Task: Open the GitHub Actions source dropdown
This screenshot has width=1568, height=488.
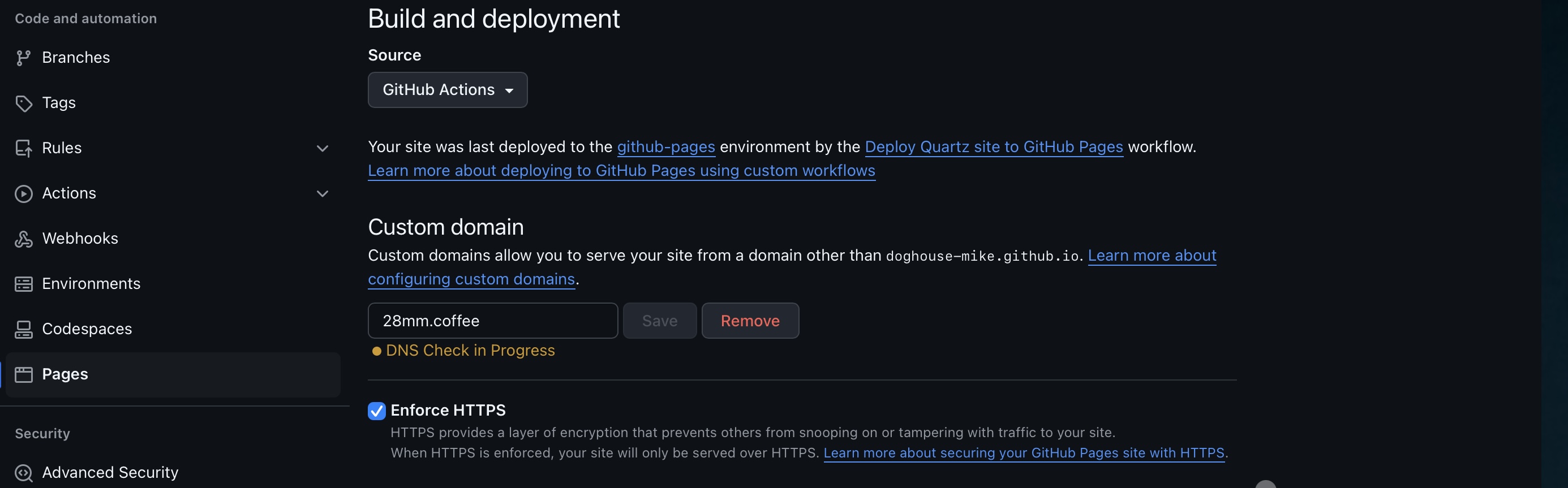Action: coord(448,90)
